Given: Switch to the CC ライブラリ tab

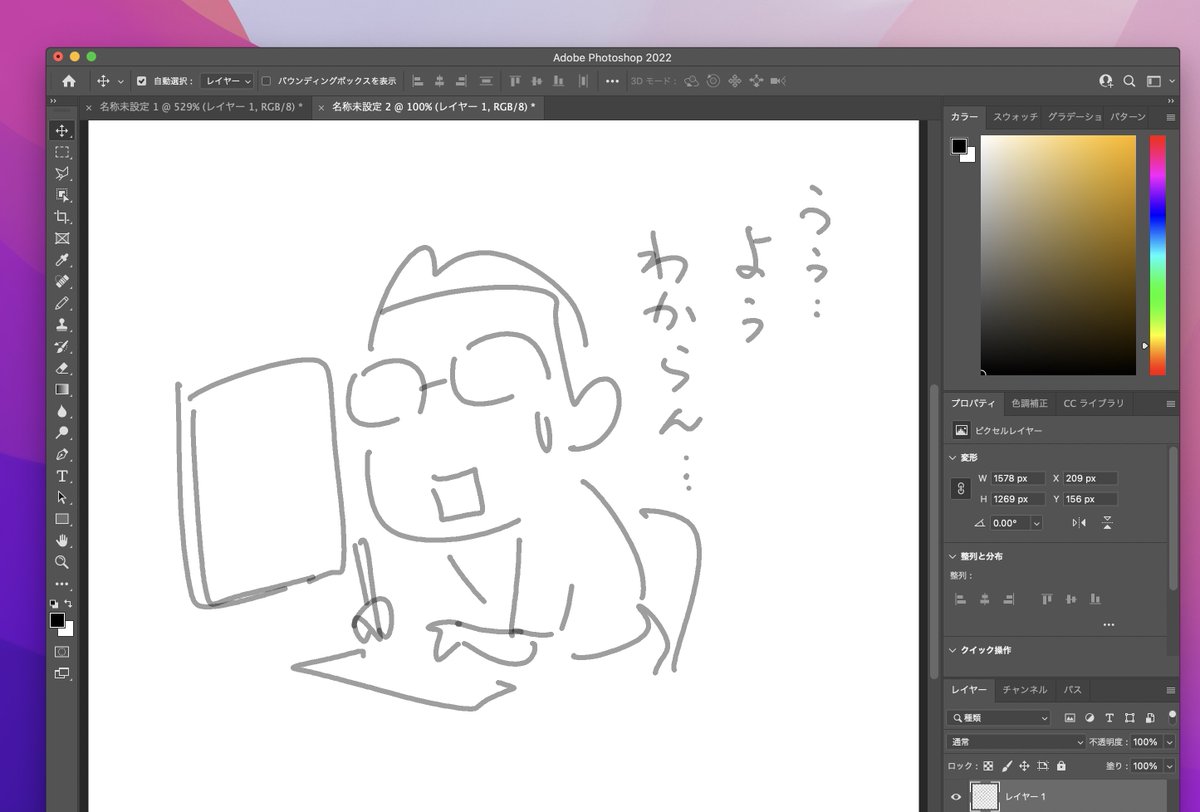Looking at the screenshot, I should [x=1094, y=403].
